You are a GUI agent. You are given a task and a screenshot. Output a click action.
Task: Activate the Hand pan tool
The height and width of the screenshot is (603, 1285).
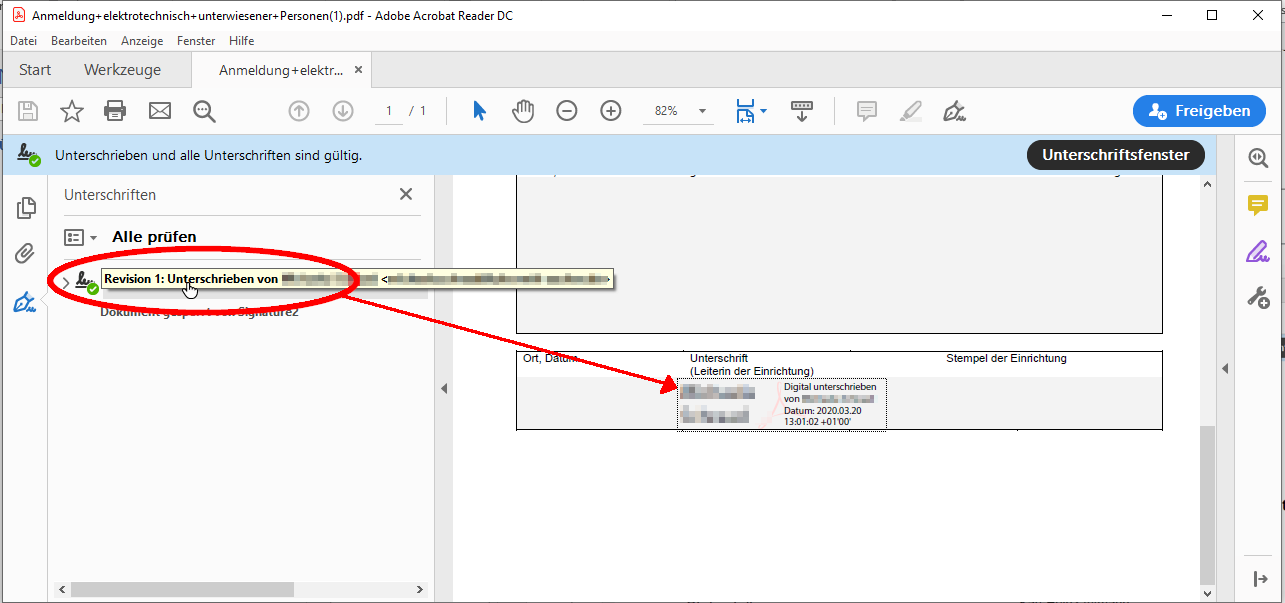point(523,111)
